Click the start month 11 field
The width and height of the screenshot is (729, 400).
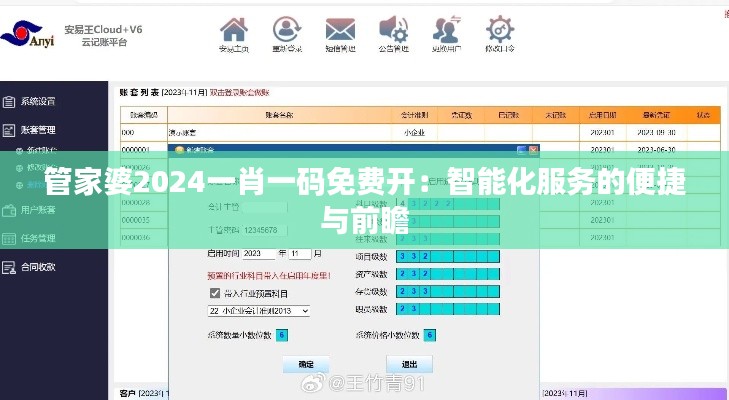[303, 253]
